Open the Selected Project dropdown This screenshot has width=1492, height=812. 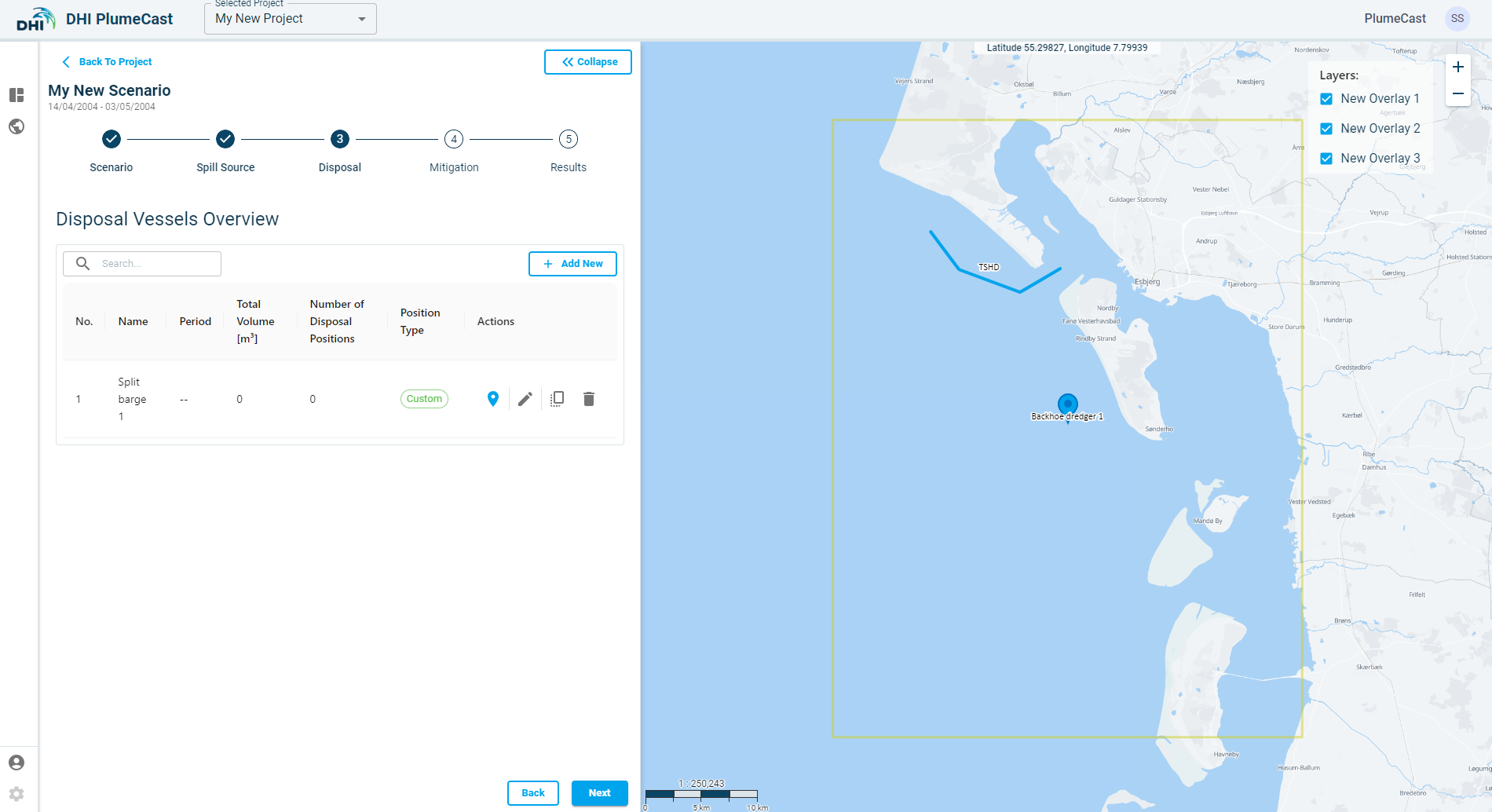click(291, 19)
